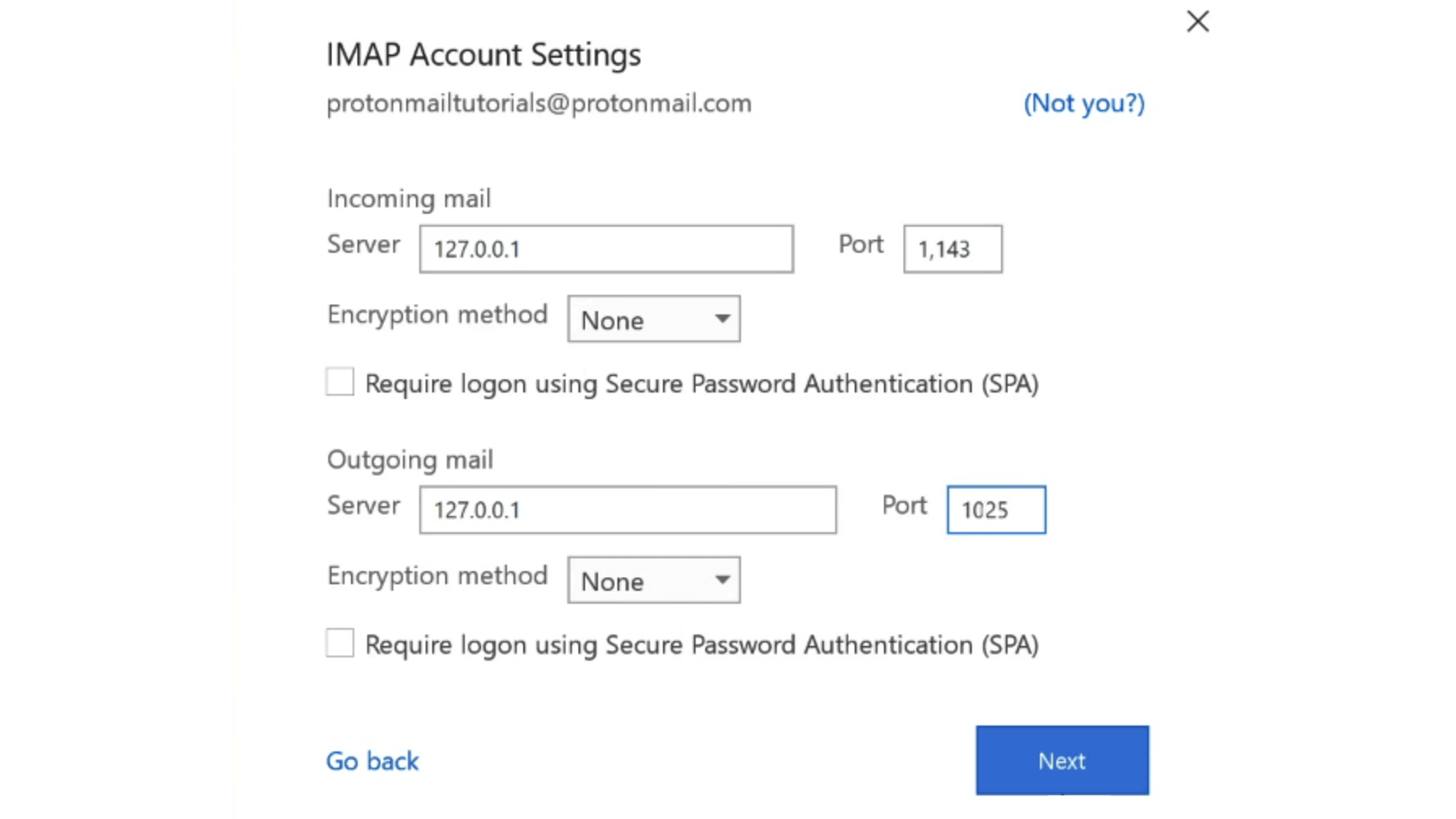
Task: Click the "Go back" link
Action: pos(372,761)
